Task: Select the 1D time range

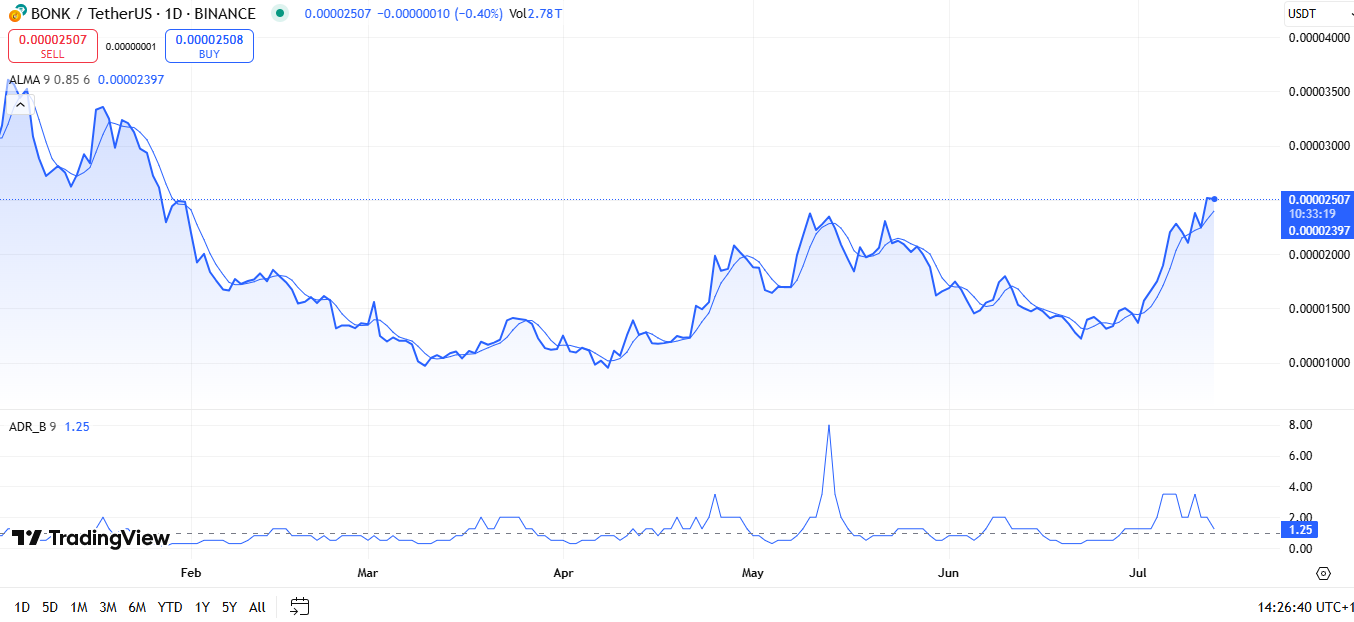Action: (22, 606)
